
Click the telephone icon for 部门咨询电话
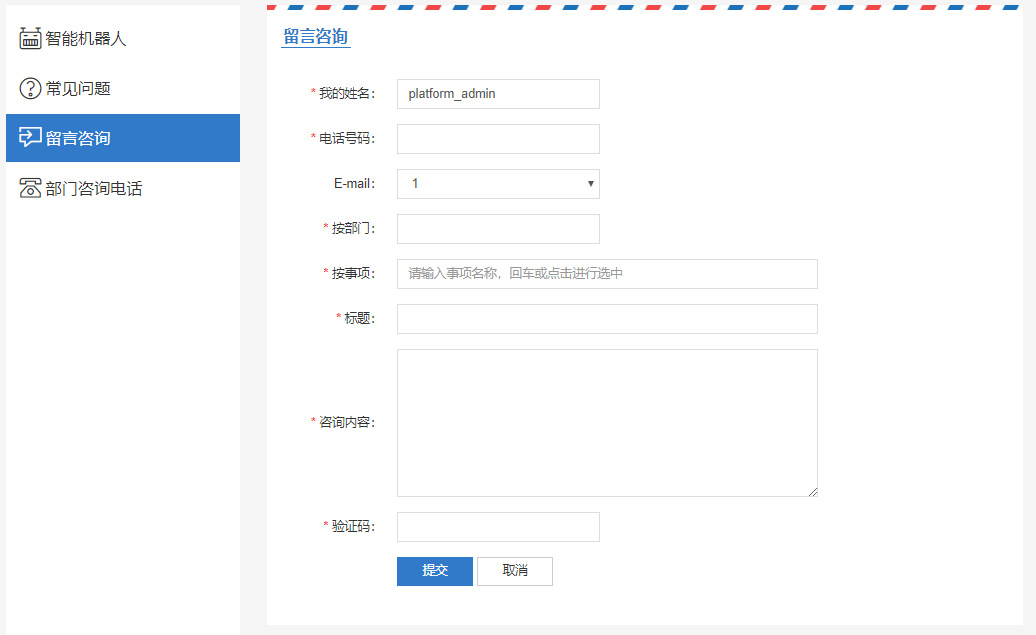30,188
